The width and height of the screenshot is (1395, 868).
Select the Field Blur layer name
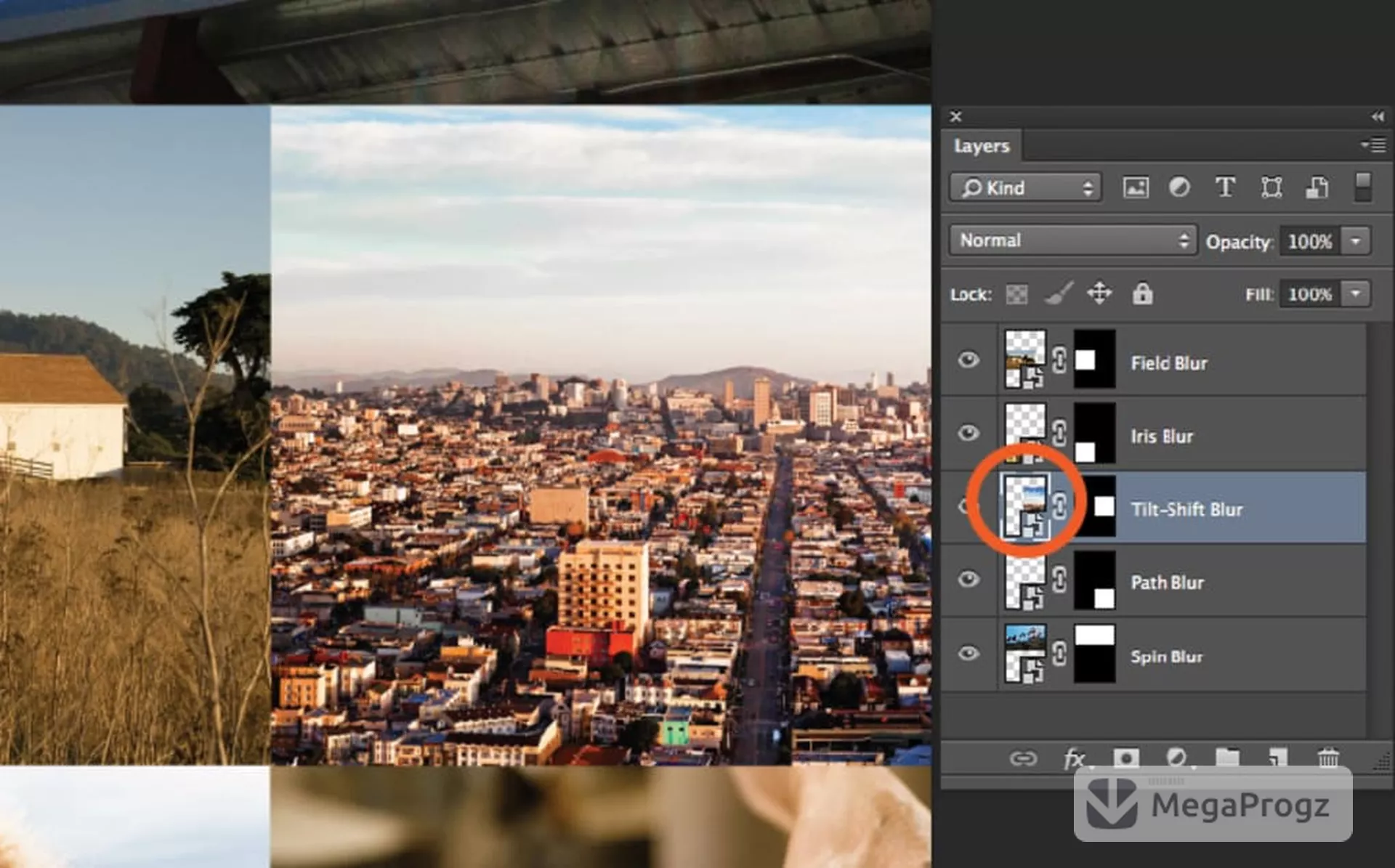1169,363
